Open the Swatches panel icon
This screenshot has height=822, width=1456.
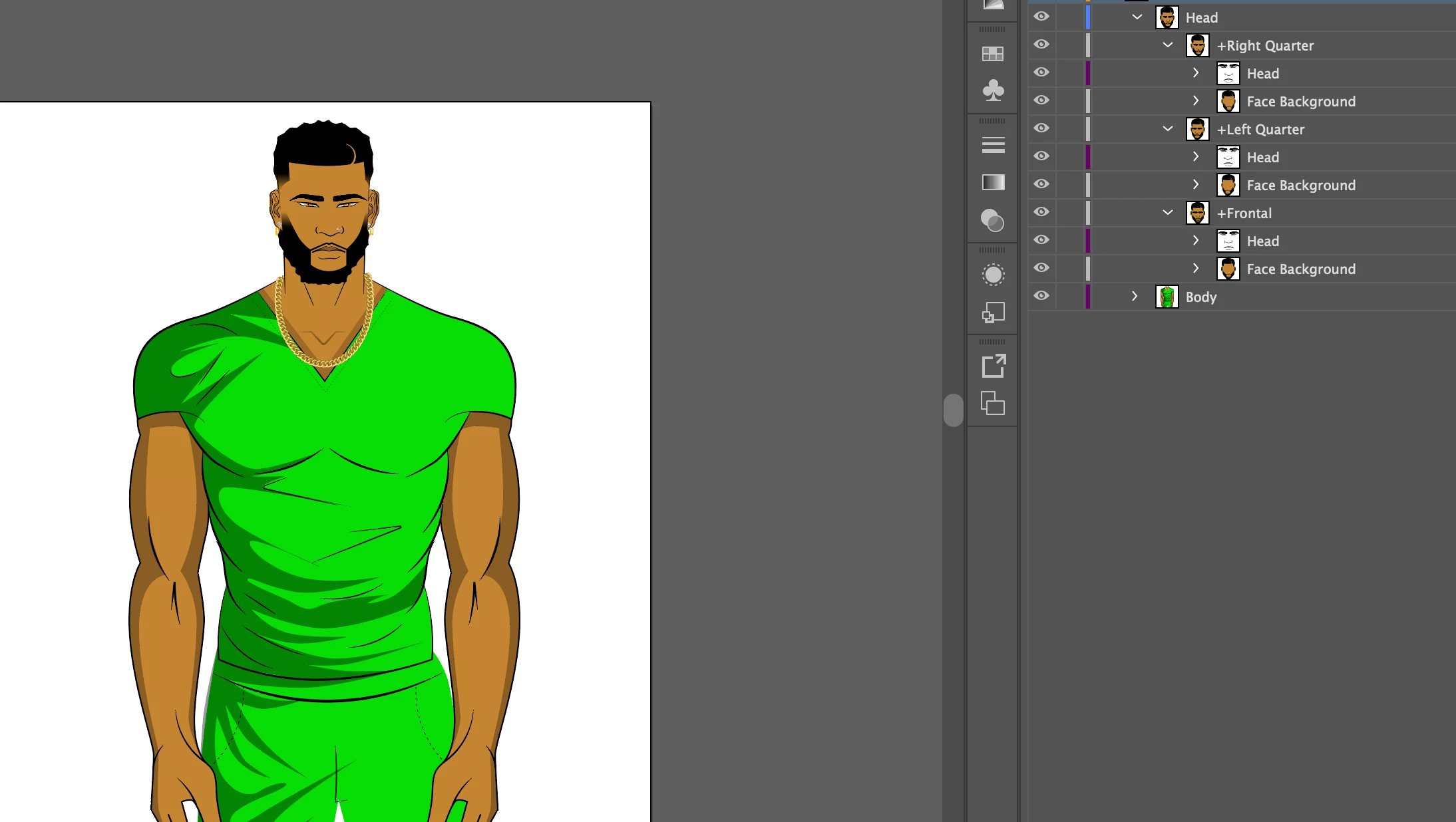tap(993, 54)
